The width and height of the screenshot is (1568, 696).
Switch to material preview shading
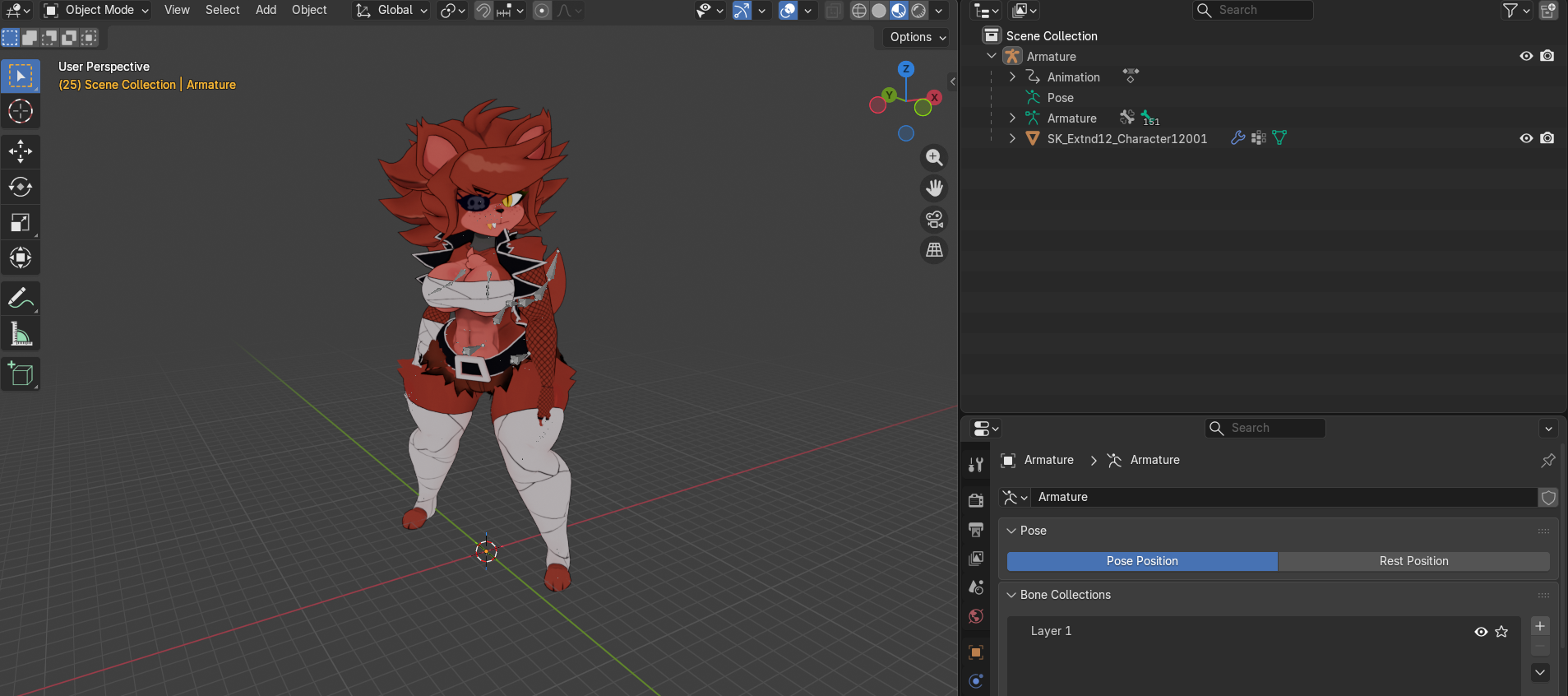click(x=899, y=11)
